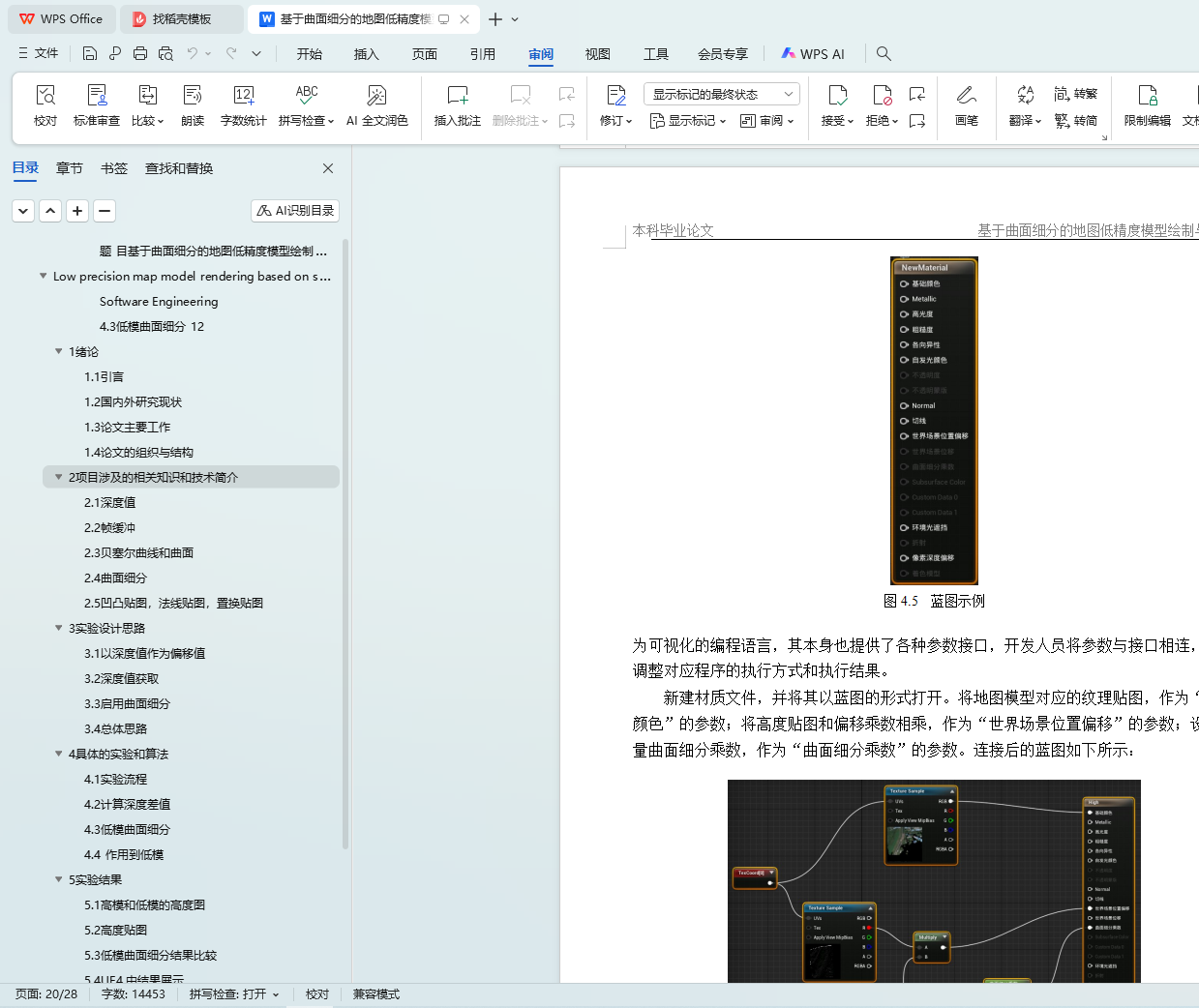Screen dimensions: 1199x1008
Task: Switch to the 引用 ribbon tab
Action: [x=483, y=54]
